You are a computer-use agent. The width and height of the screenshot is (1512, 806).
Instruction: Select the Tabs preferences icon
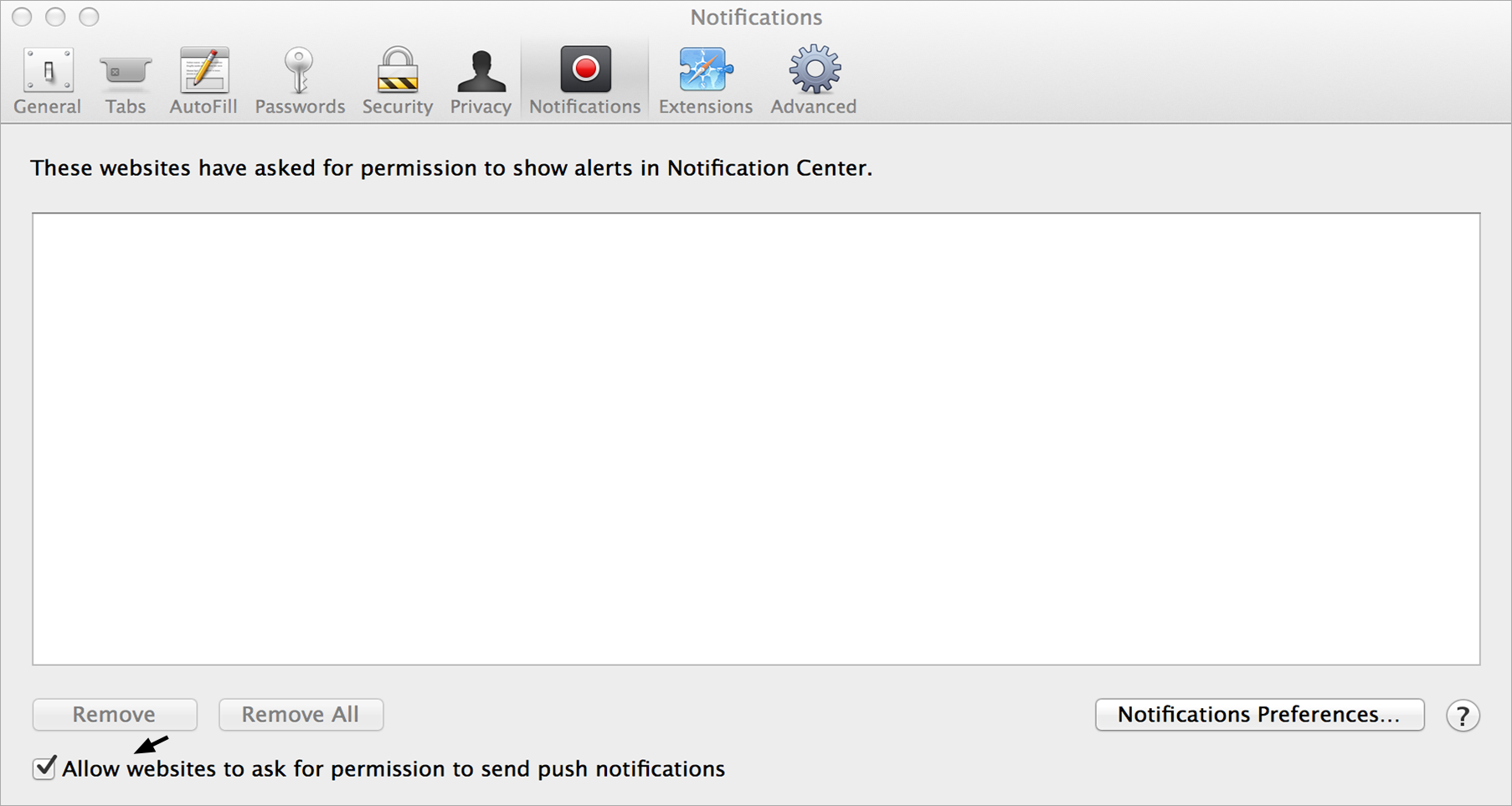126,72
